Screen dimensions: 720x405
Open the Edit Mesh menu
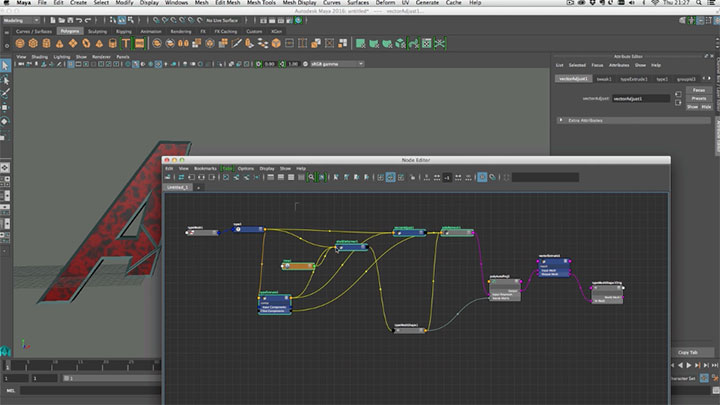[x=228, y=3]
